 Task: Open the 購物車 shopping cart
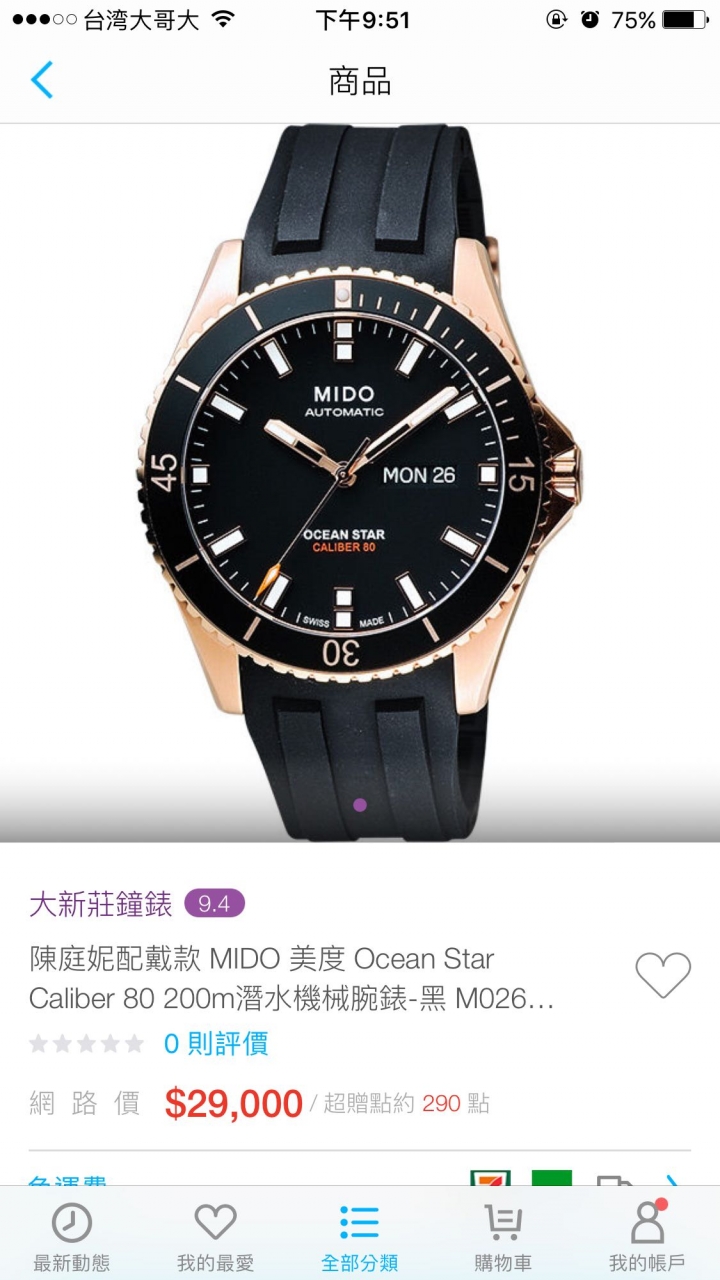(503, 1236)
